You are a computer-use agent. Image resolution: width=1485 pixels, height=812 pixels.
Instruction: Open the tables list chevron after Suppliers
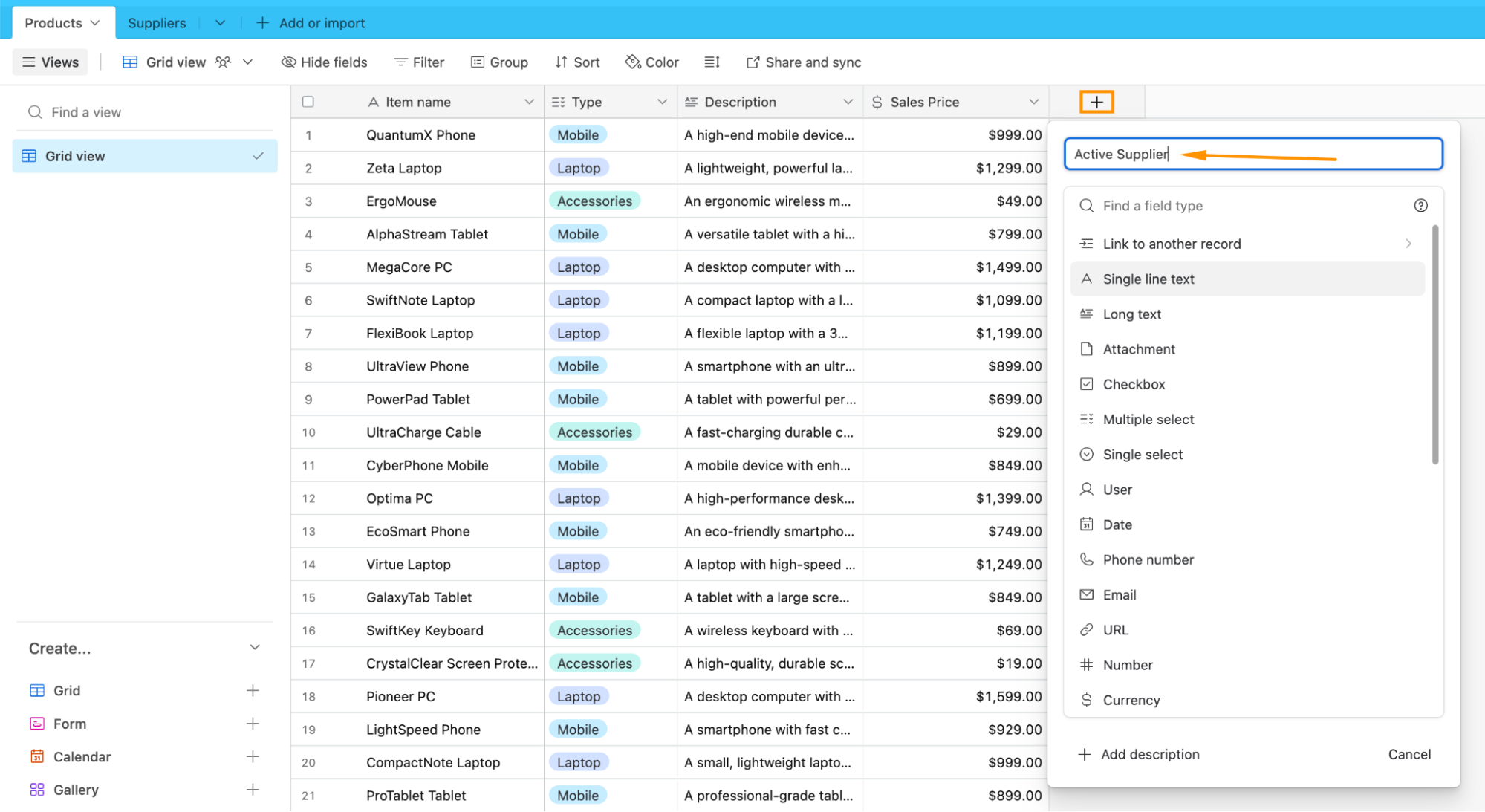(x=220, y=23)
